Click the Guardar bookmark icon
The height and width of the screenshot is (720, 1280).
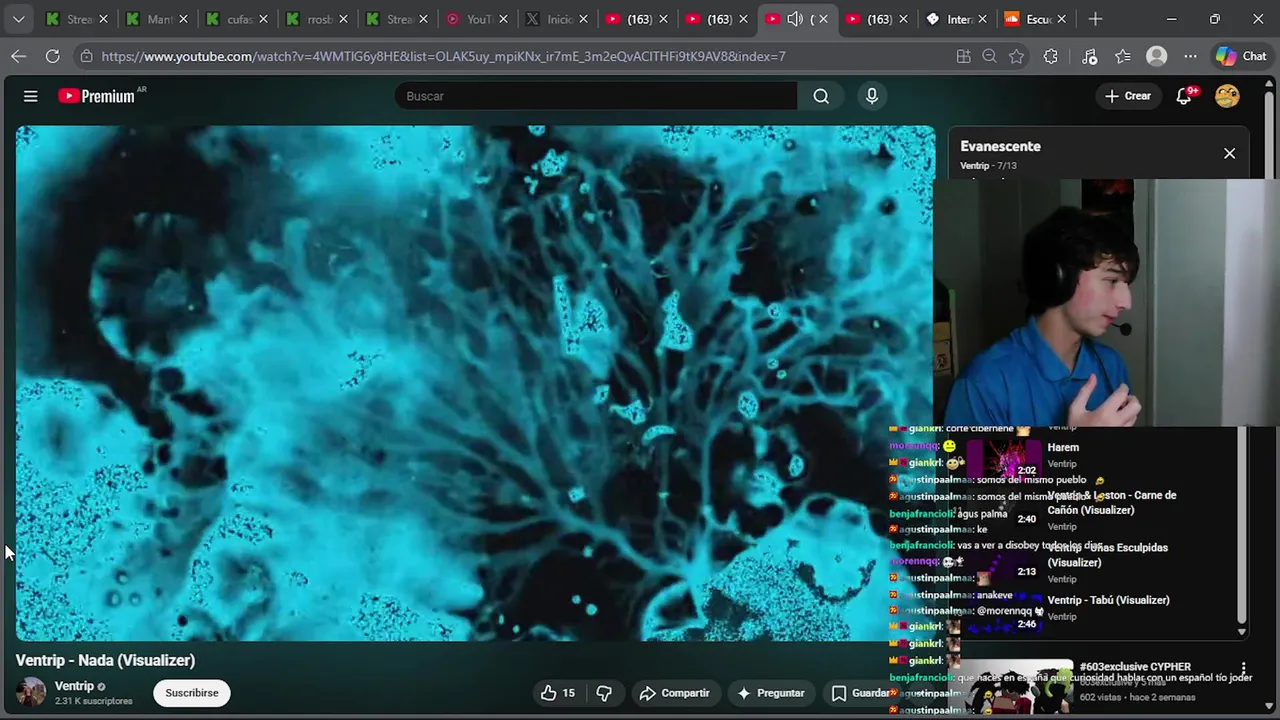839,693
